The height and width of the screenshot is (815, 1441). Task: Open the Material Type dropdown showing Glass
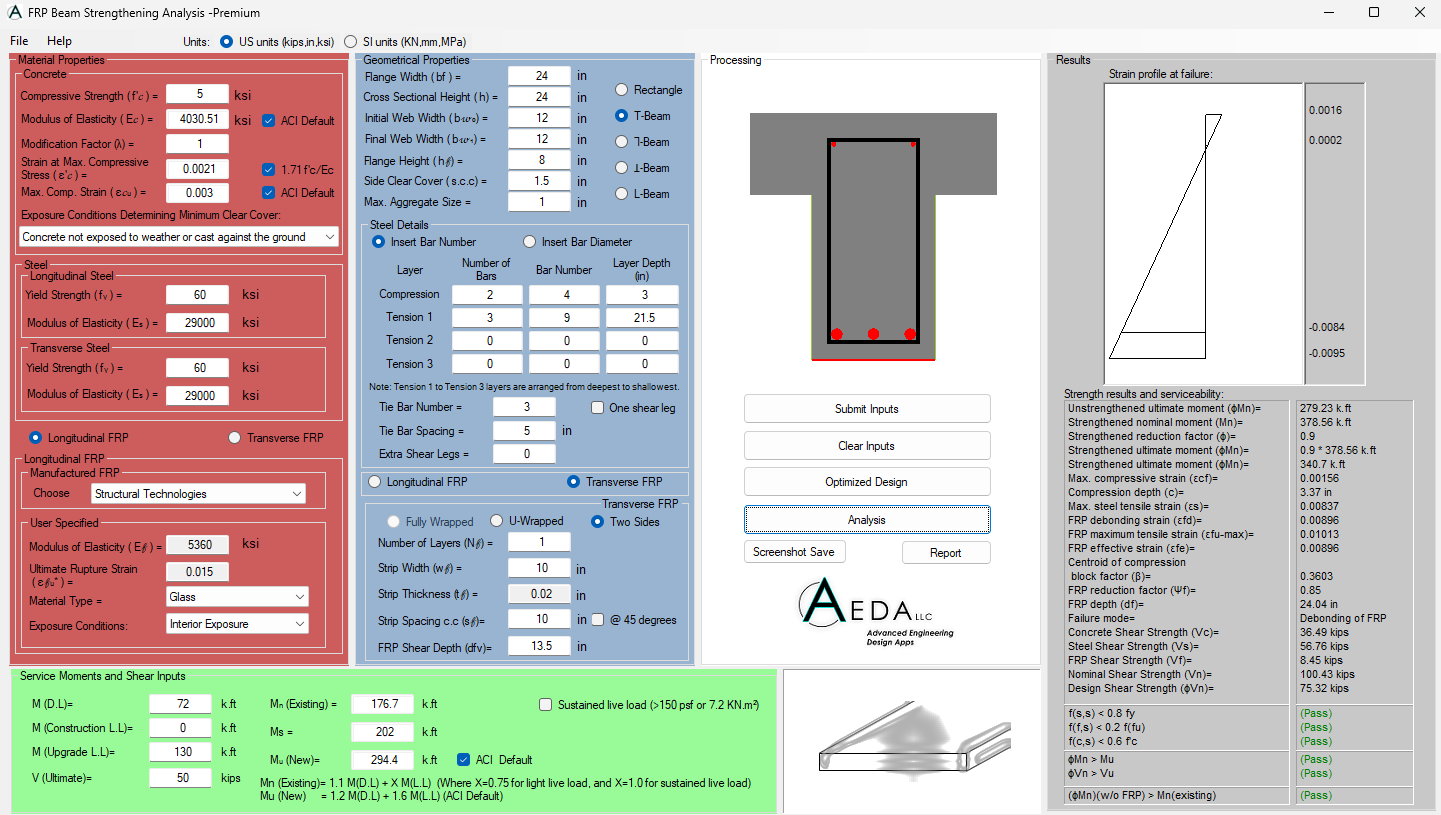[238, 597]
